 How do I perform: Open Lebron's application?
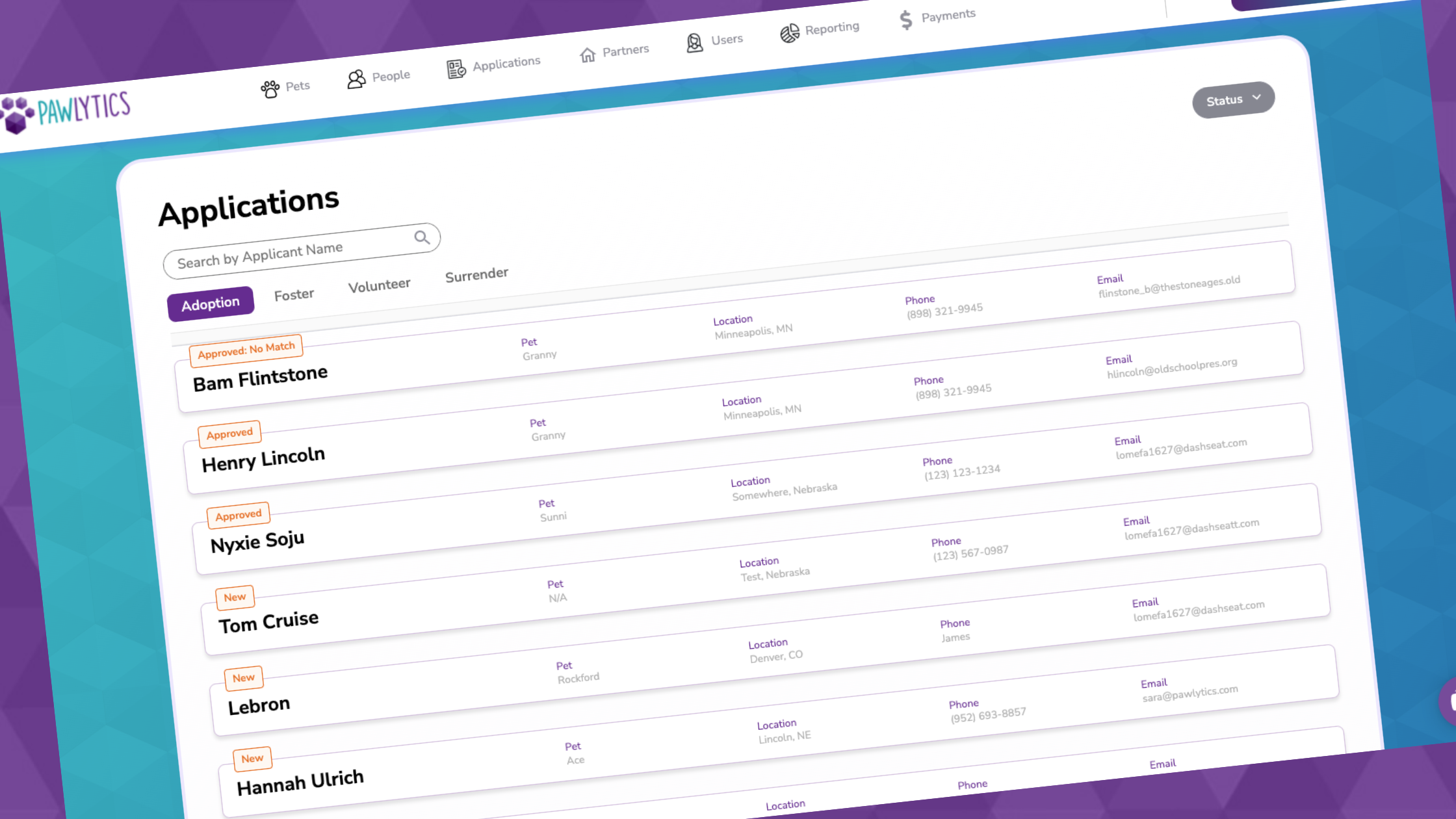(x=771, y=650)
